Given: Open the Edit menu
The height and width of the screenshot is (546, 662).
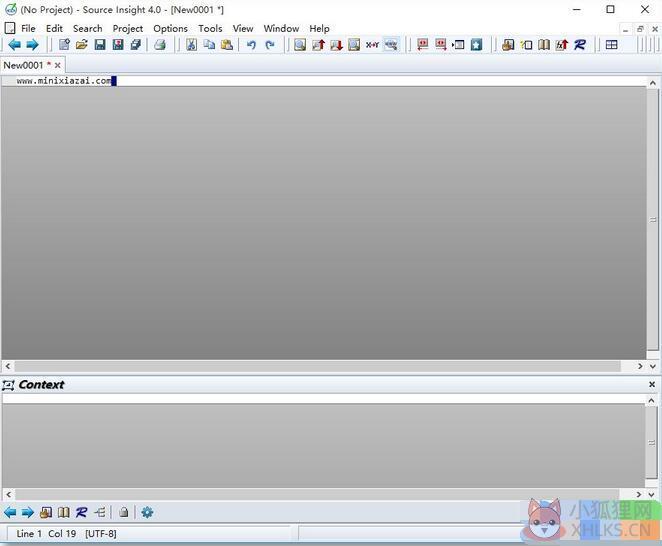Looking at the screenshot, I should tap(54, 28).
